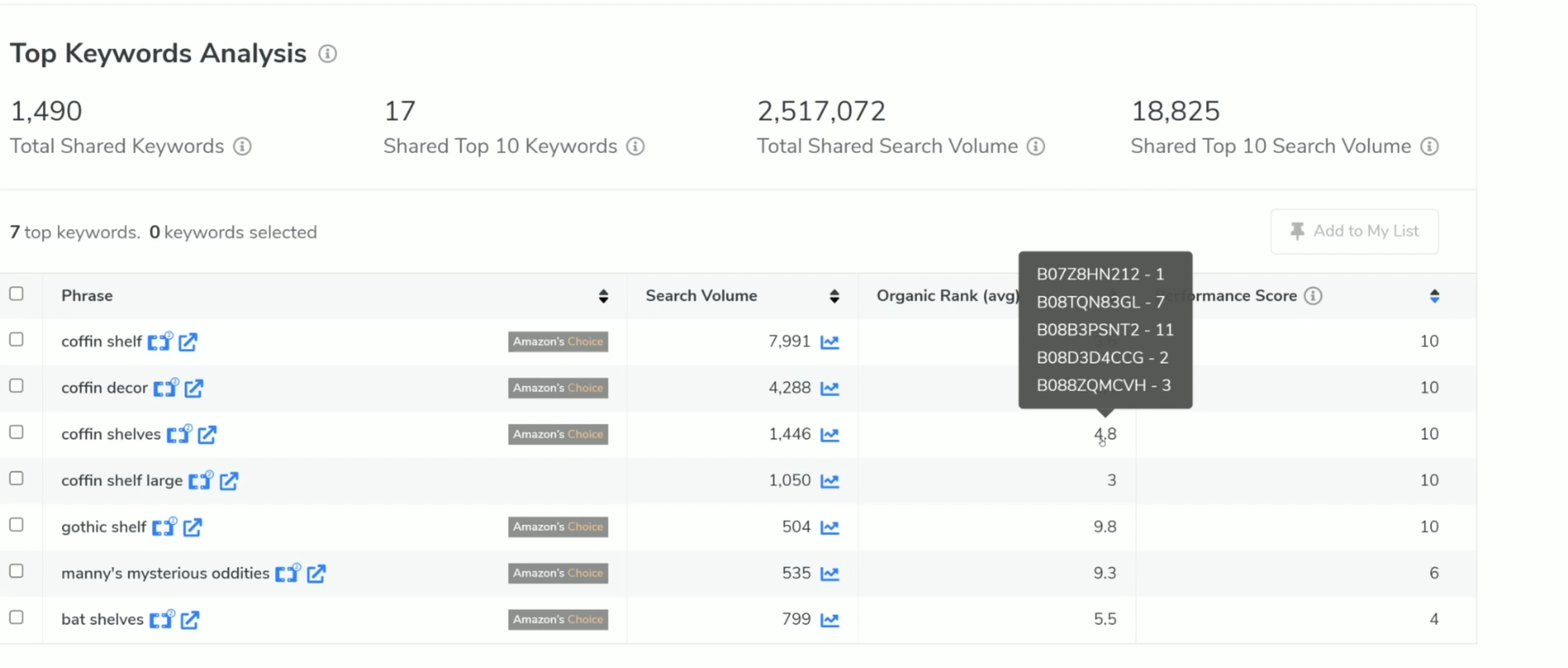Open external link for manny's mysterious oddities
This screenshot has height=668, width=1568.
point(316,574)
